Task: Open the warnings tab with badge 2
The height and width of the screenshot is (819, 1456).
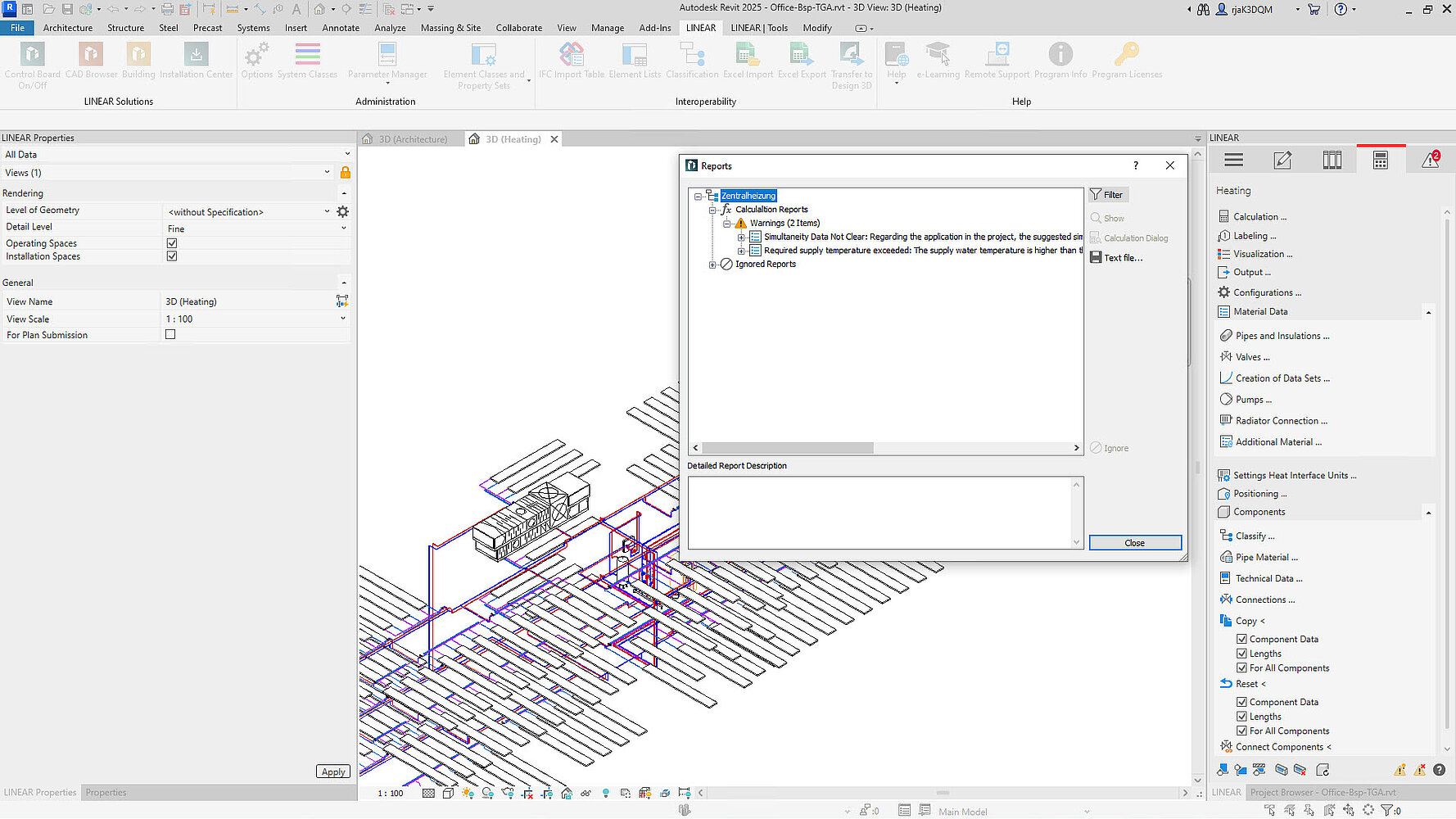Action: point(1430,161)
